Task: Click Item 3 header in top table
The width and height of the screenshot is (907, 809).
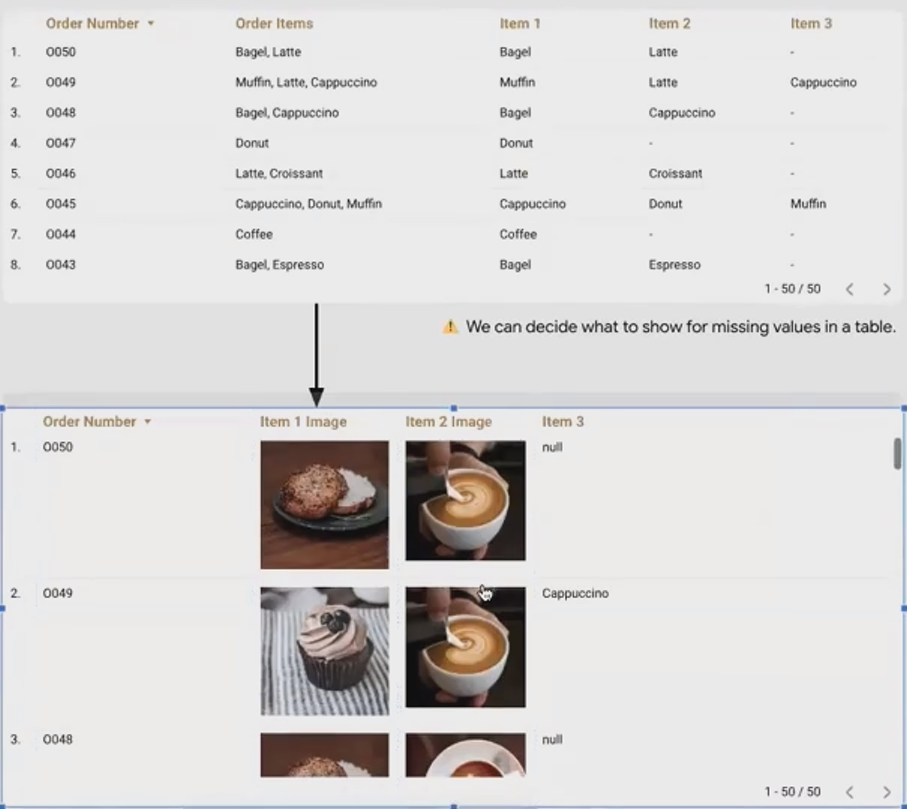Action: [811, 24]
